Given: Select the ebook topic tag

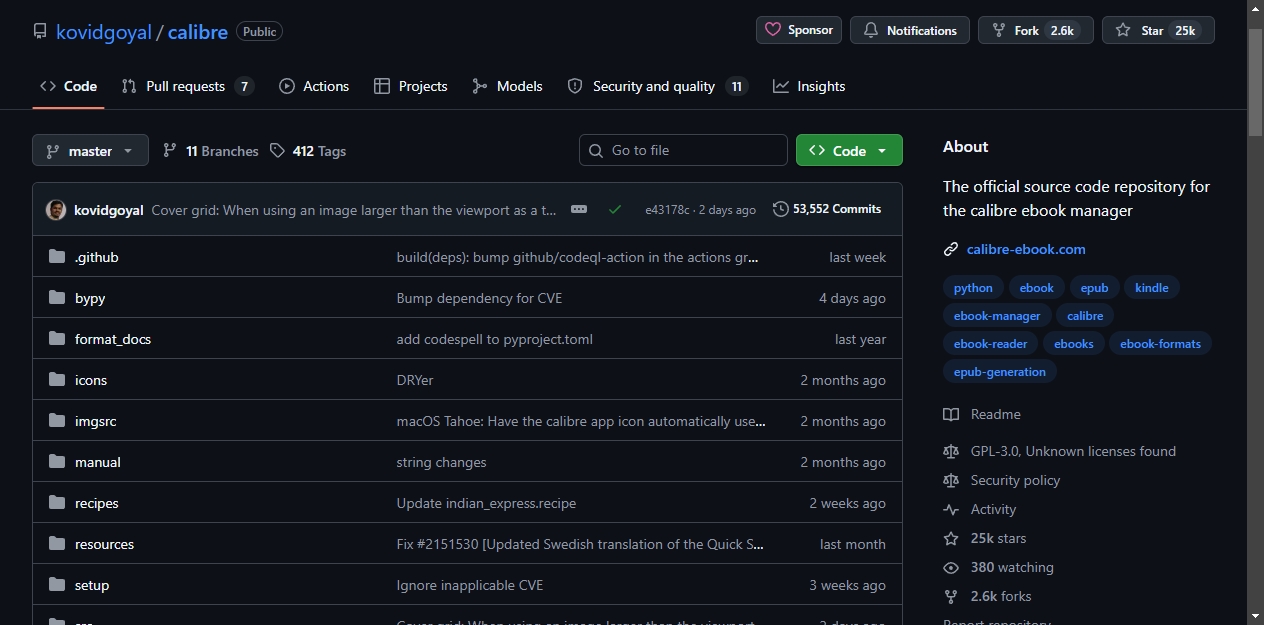Looking at the screenshot, I should click(x=1037, y=288).
